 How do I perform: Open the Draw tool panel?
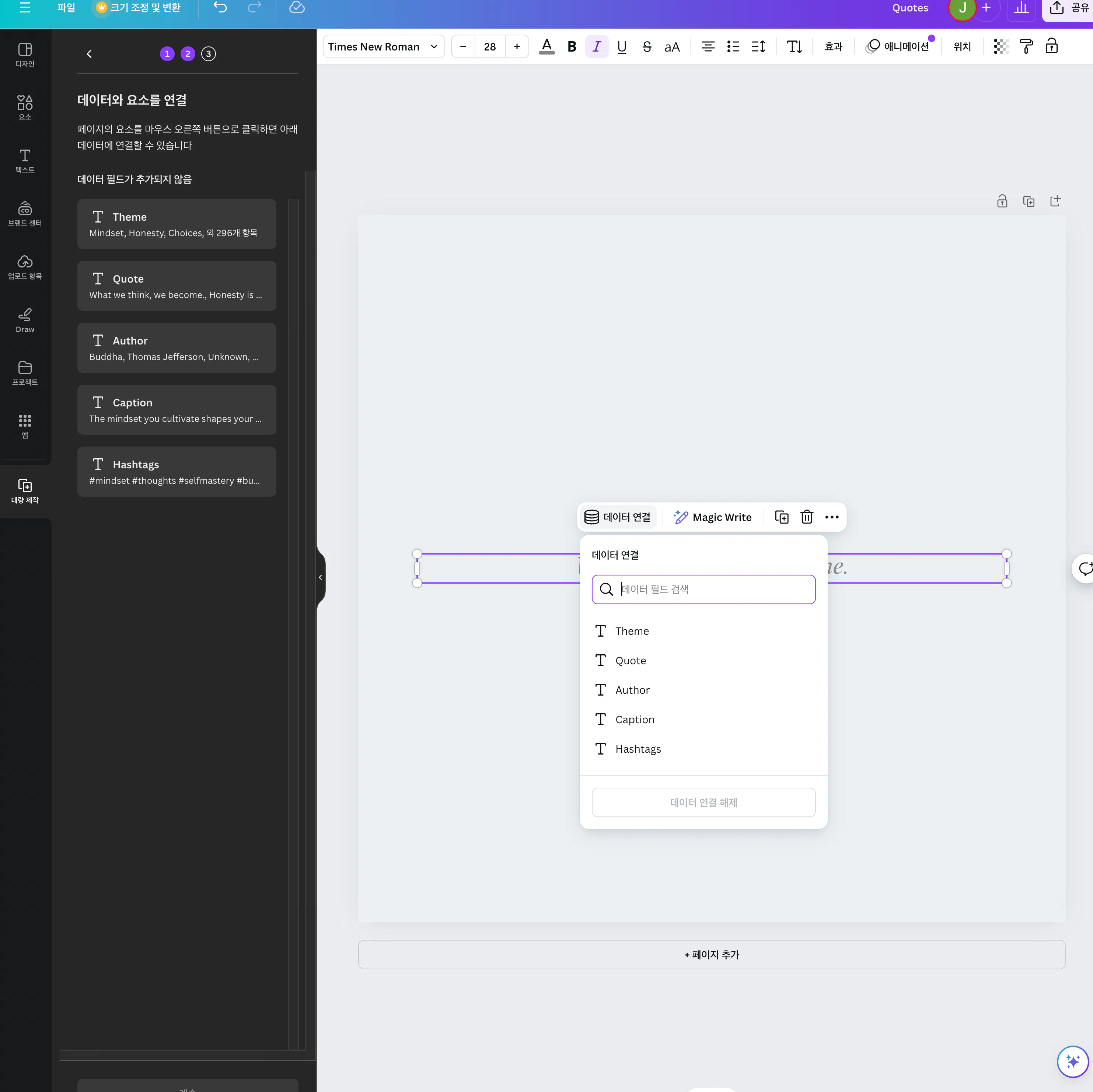click(x=25, y=319)
